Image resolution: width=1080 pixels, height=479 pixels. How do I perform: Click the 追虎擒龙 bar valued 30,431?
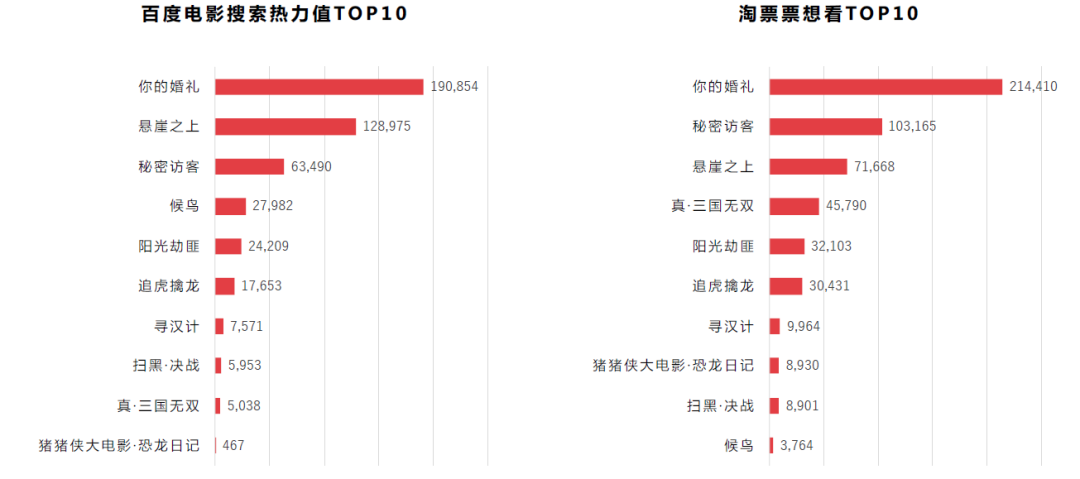pos(786,286)
